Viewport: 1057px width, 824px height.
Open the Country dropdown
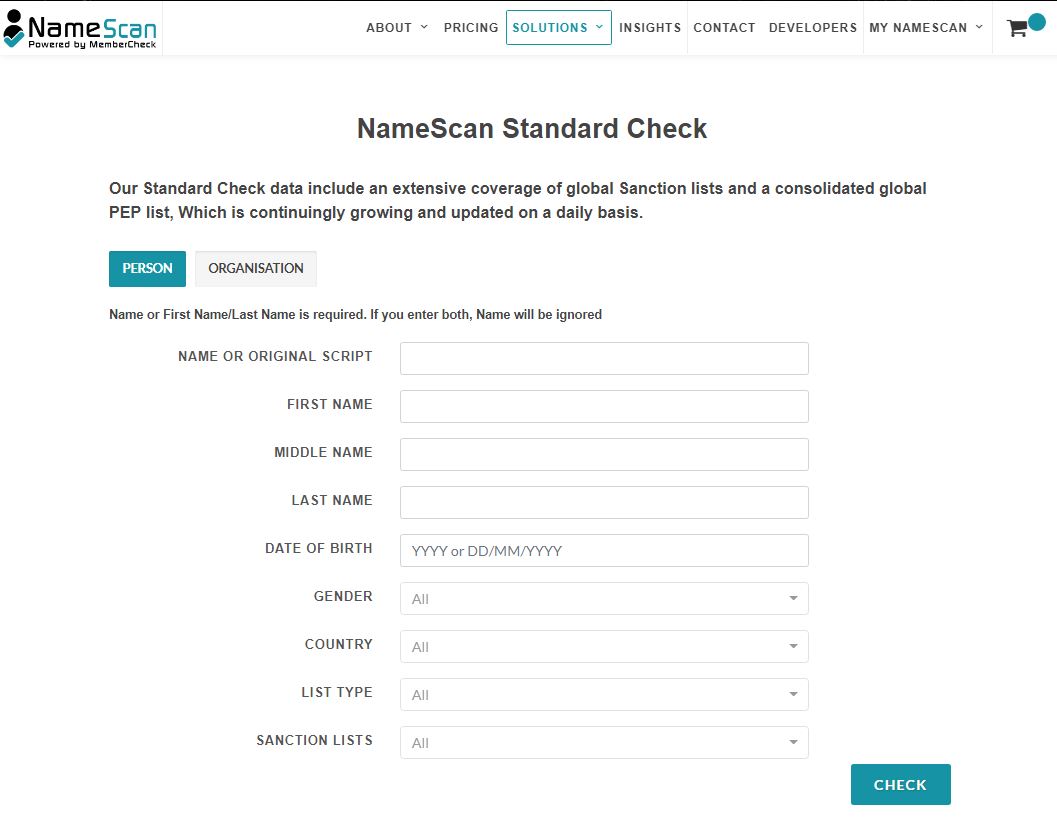point(604,646)
